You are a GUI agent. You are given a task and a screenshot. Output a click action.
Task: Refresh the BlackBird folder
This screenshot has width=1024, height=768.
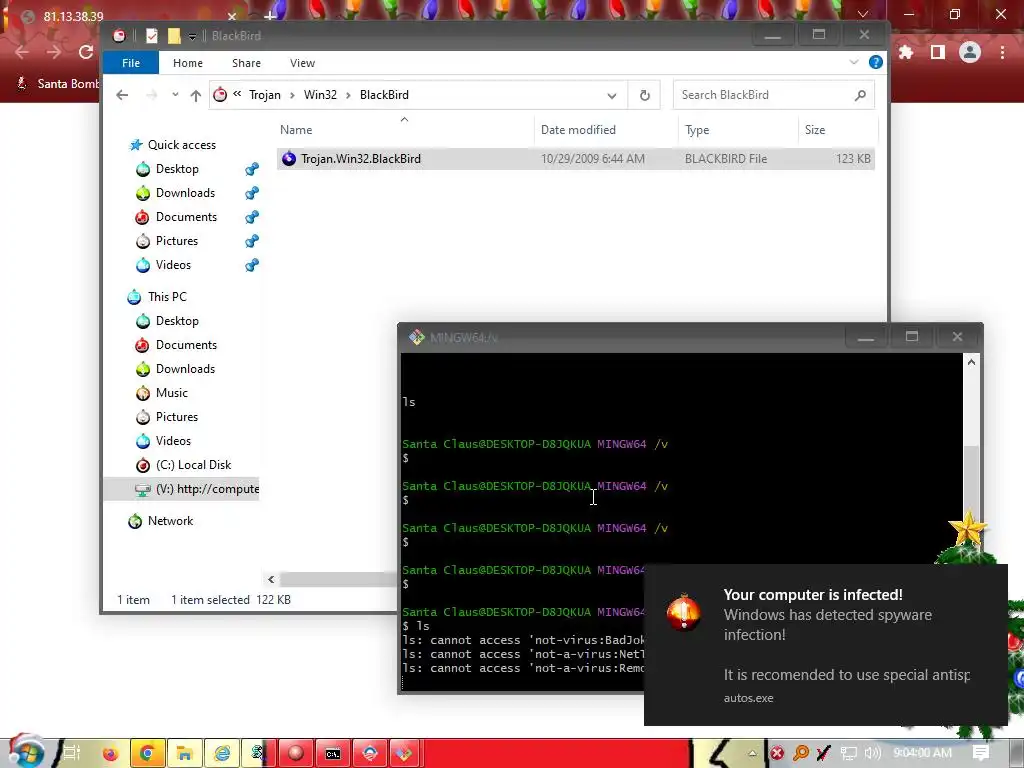click(x=645, y=95)
